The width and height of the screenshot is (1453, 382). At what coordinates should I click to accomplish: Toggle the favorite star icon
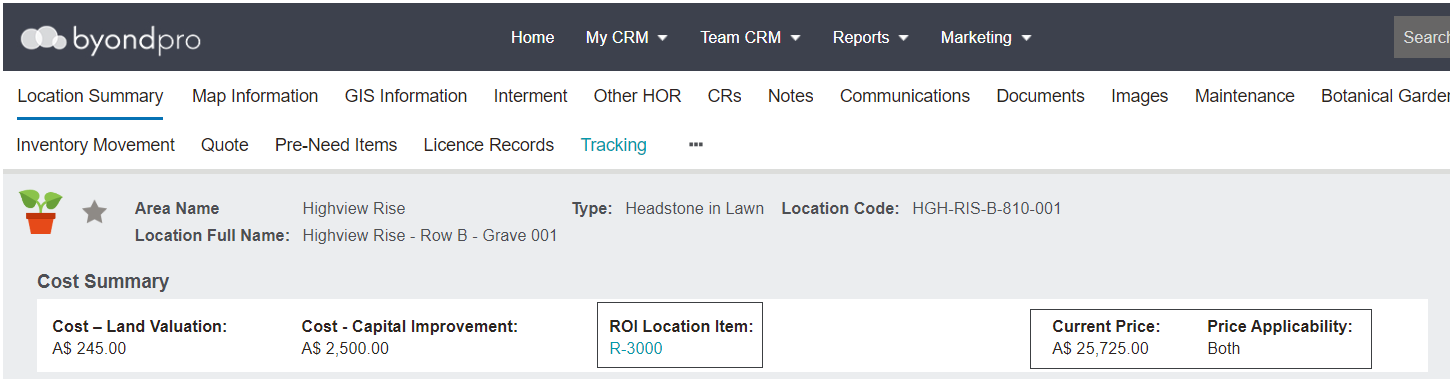(94, 212)
